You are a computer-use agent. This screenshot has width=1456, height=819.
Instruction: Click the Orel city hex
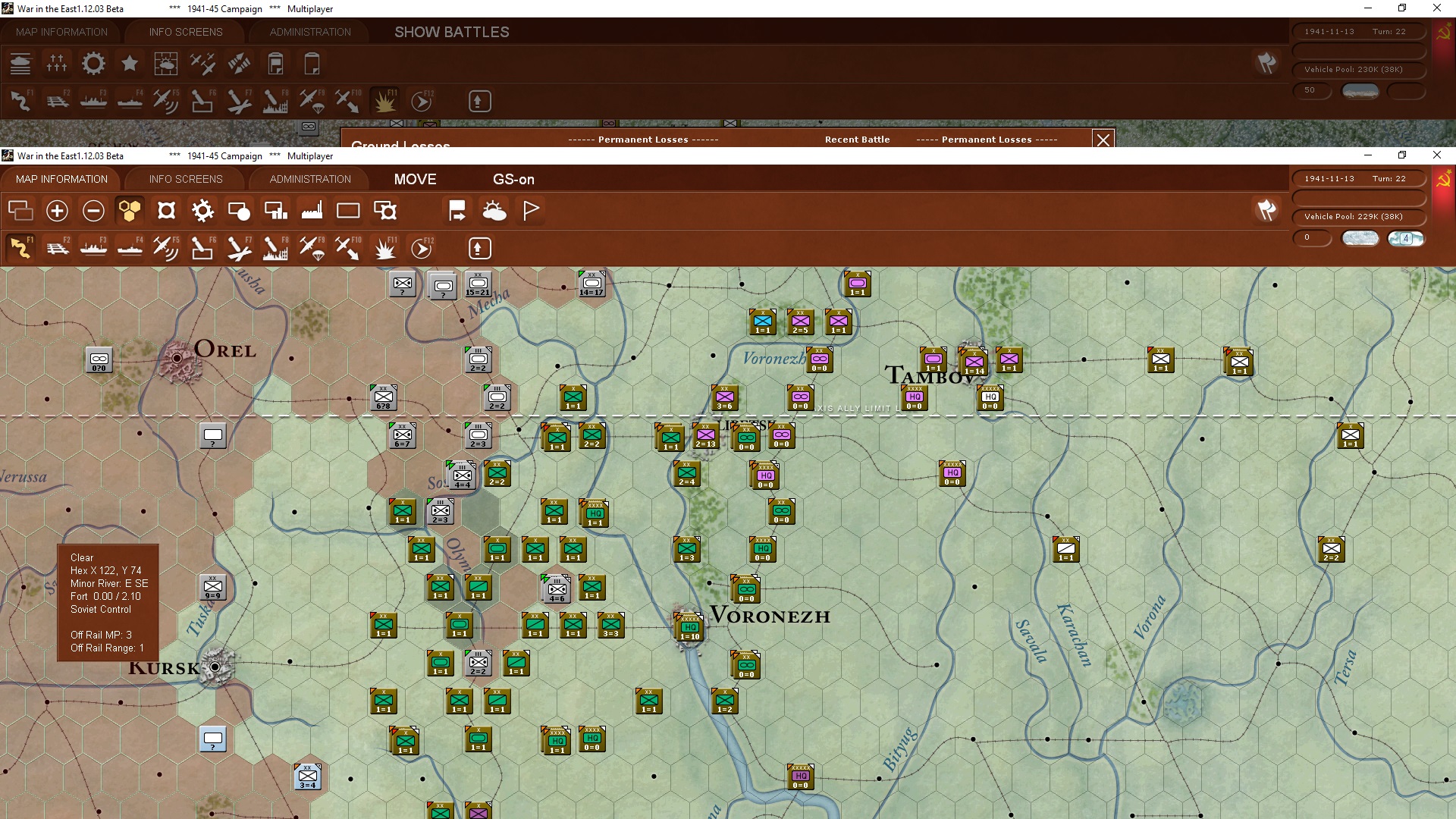(177, 358)
